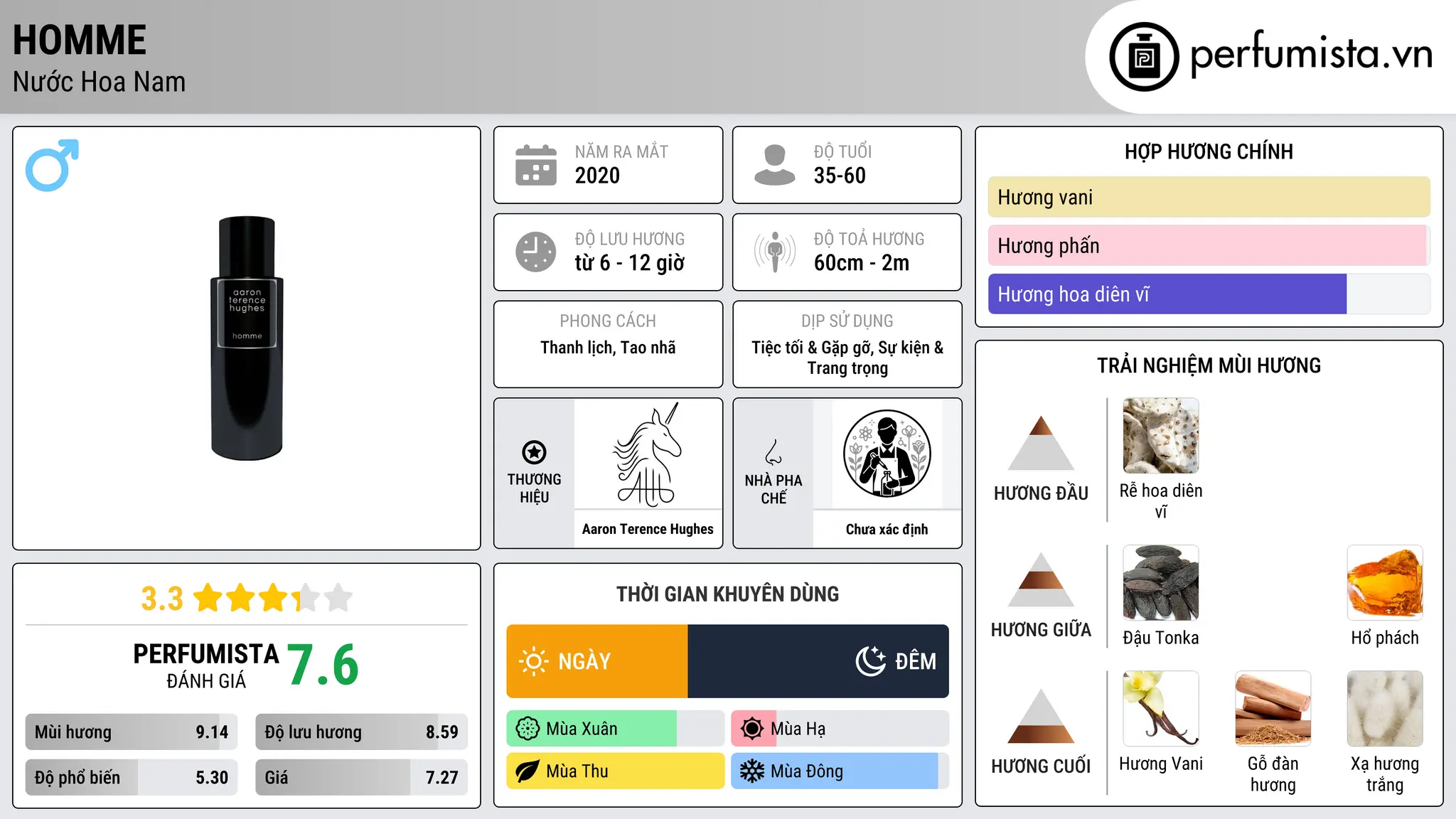Click the Độ phổ biến score bar
The width and height of the screenshot is (1456, 819).
pyautogui.click(x=132, y=777)
